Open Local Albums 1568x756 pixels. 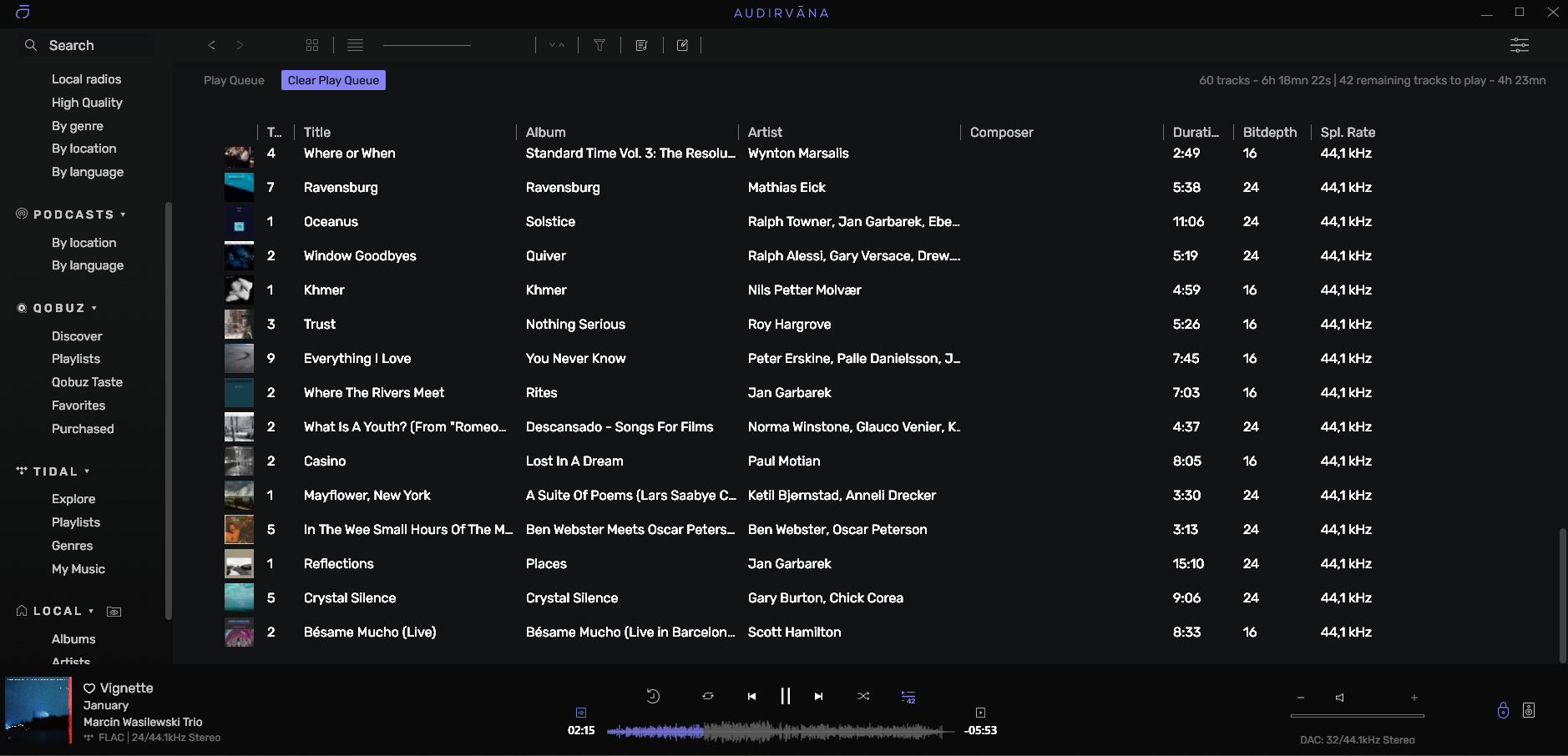(73, 639)
